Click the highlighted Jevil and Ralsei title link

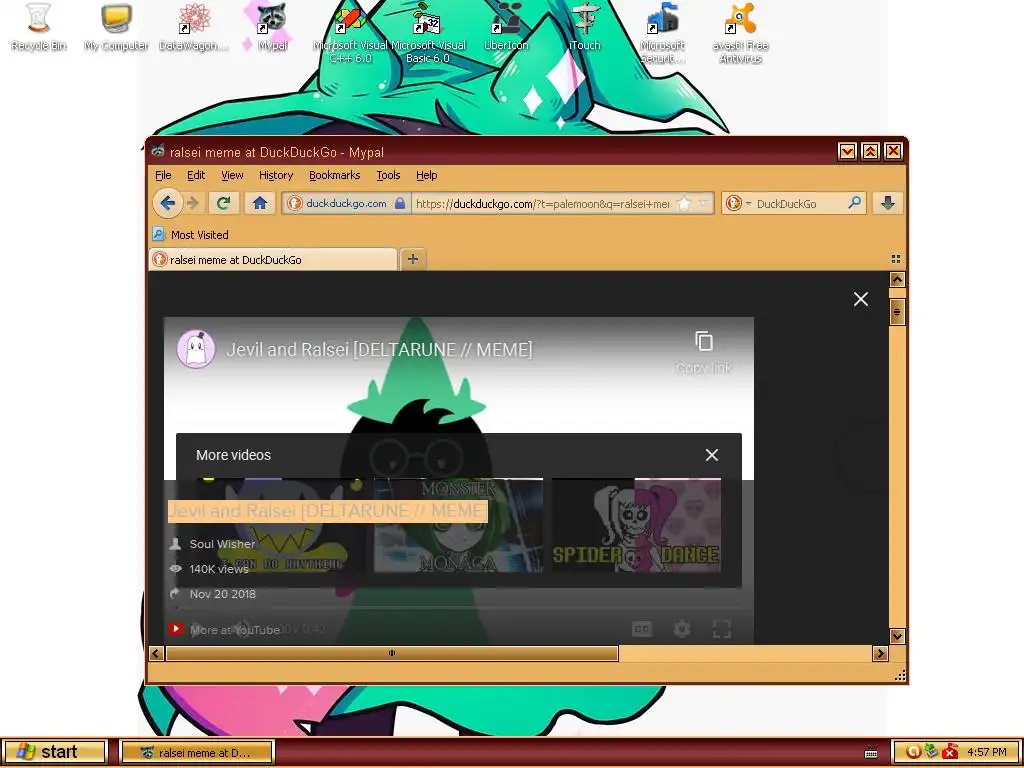[x=328, y=511]
